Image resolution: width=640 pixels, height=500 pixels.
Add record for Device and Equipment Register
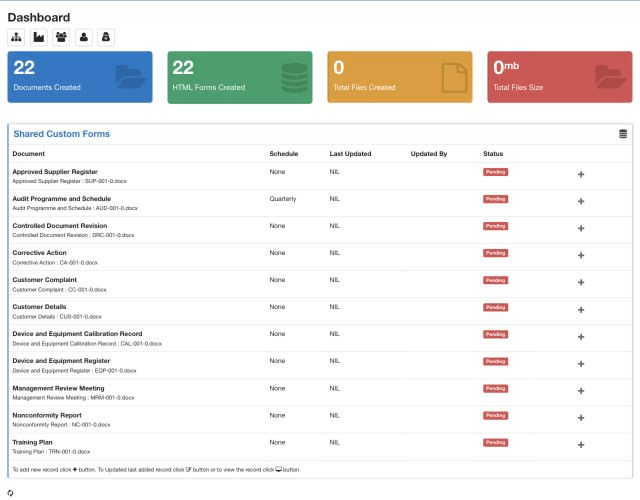[x=581, y=364]
